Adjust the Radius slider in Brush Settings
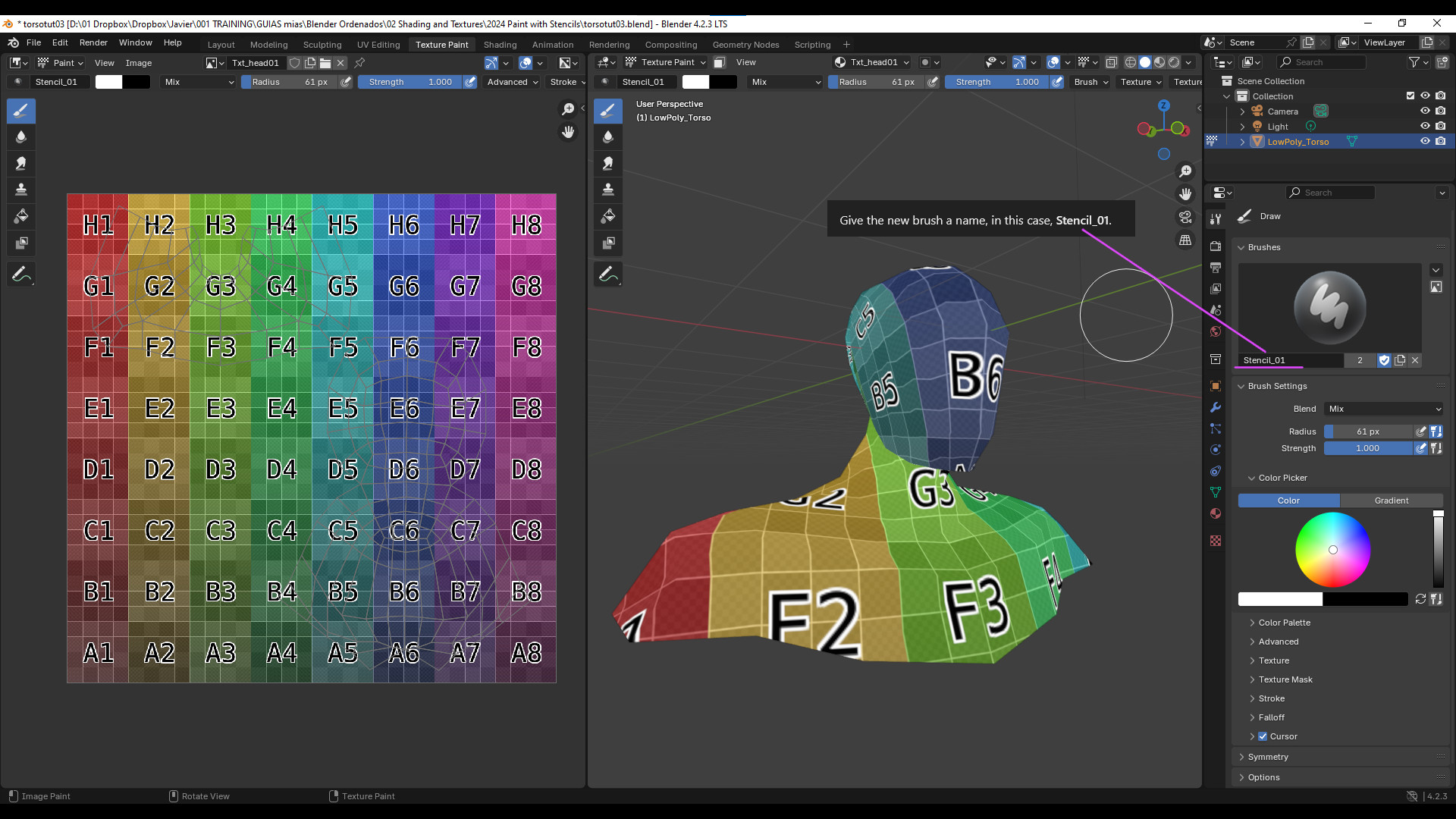The image size is (1456, 819). [1369, 431]
